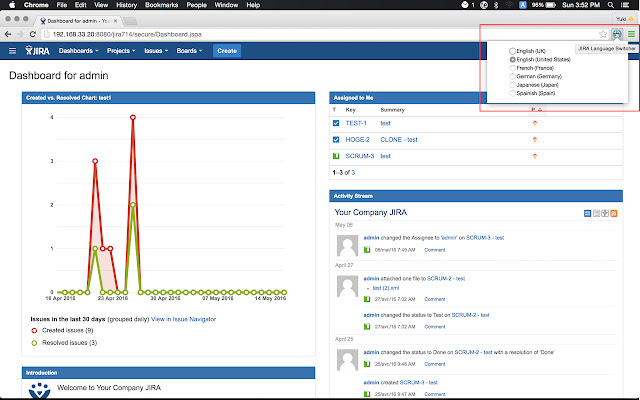Close the Dashboard for admin tab
Image resolution: width=640 pixels, height=400 pixels.
click(x=116, y=20)
